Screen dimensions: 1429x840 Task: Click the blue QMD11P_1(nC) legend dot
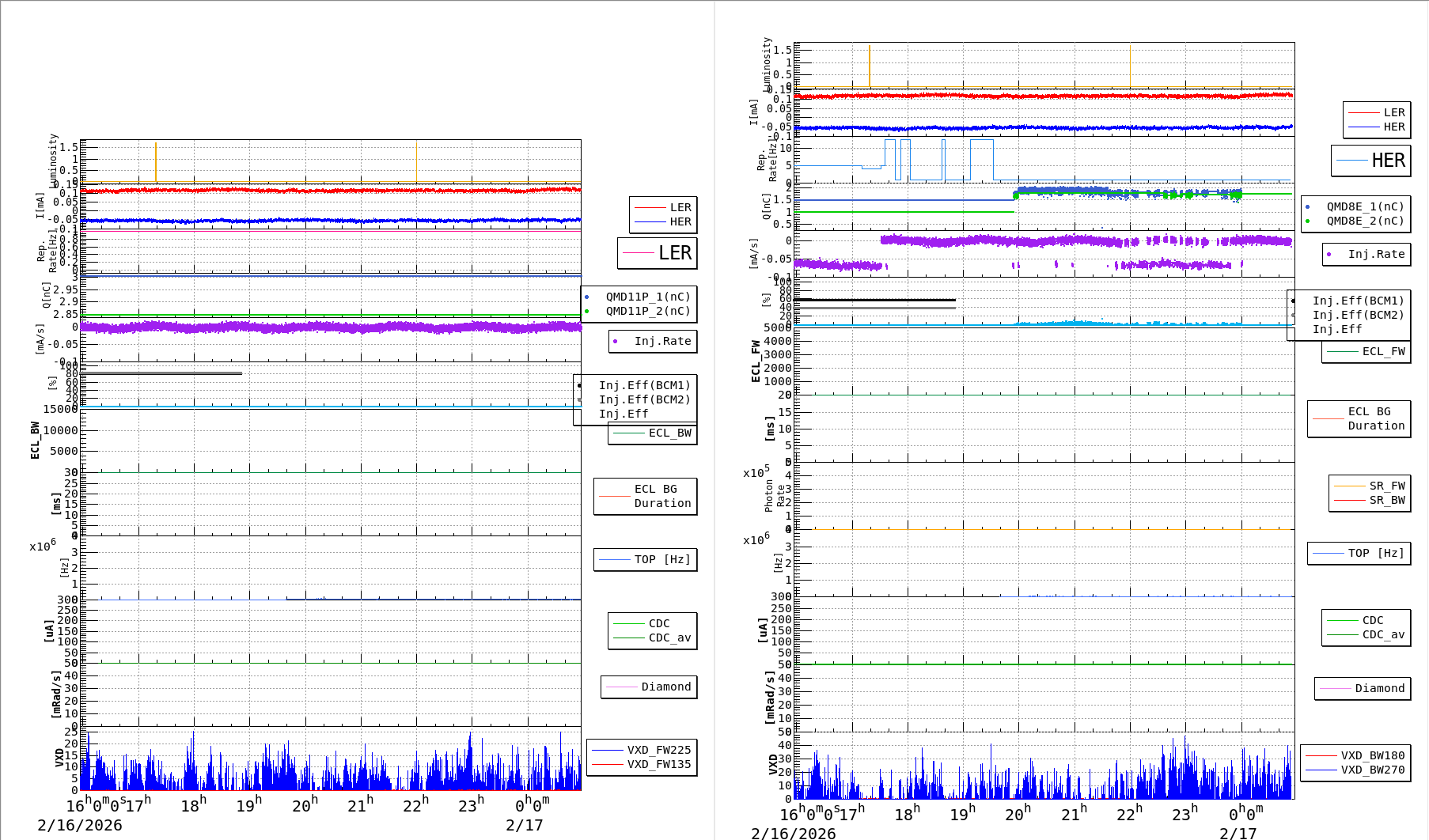[586, 297]
